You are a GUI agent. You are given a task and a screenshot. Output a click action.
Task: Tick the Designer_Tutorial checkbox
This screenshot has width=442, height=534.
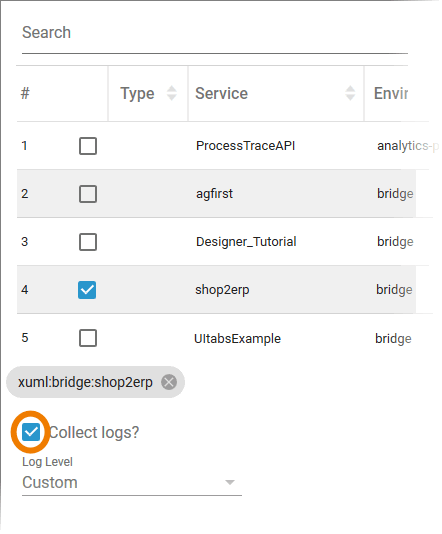pos(88,242)
